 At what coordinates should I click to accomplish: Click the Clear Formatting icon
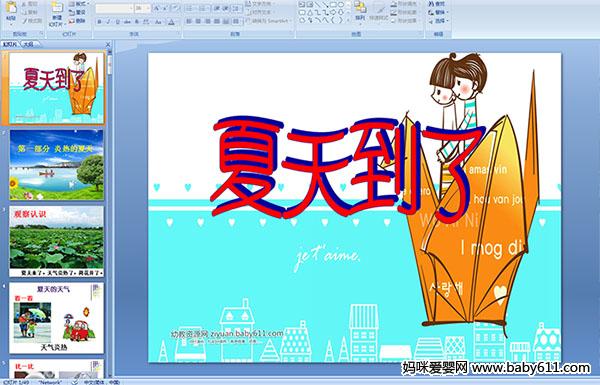pyautogui.click(x=175, y=8)
